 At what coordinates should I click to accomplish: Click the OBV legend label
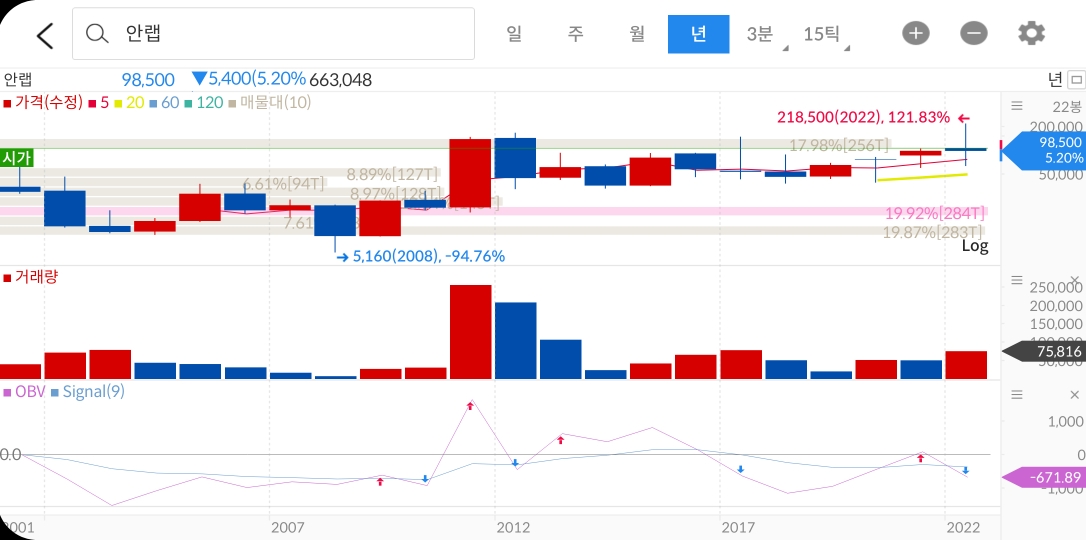pos(24,392)
